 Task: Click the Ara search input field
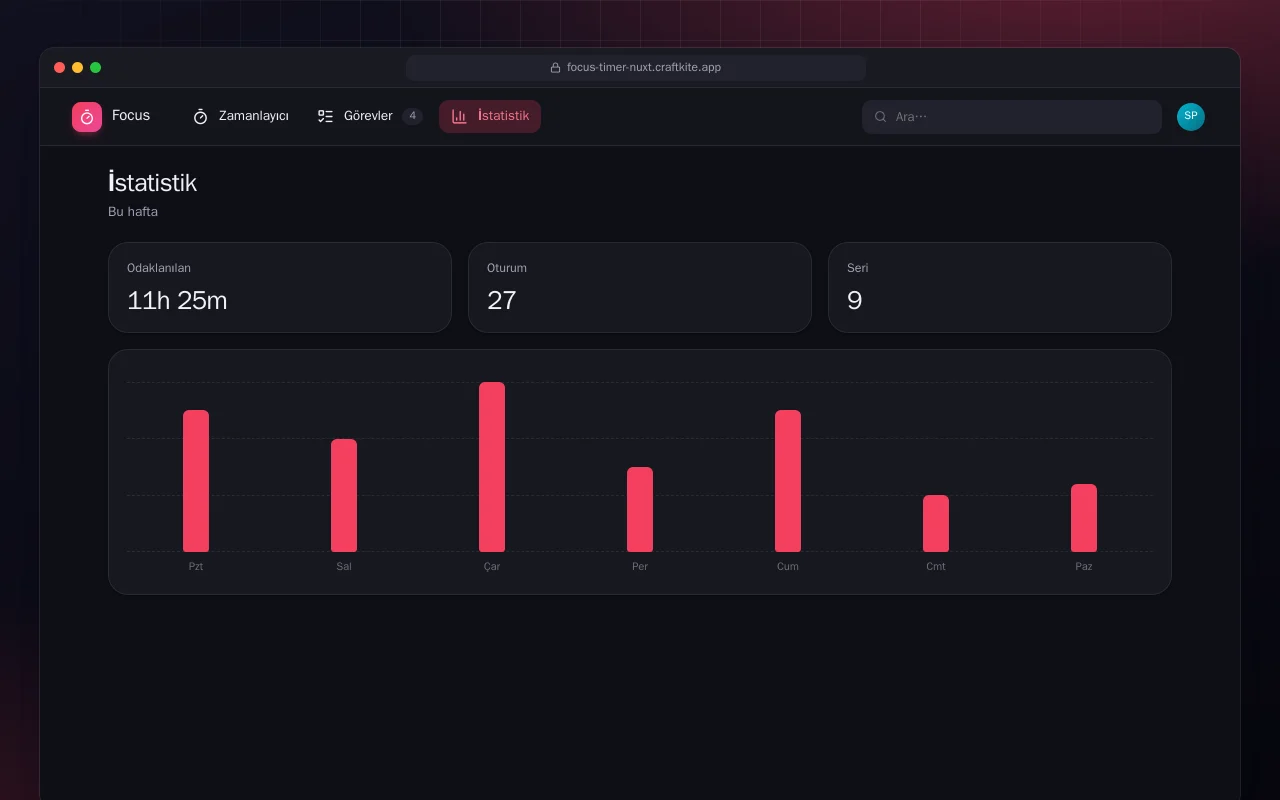[1012, 117]
